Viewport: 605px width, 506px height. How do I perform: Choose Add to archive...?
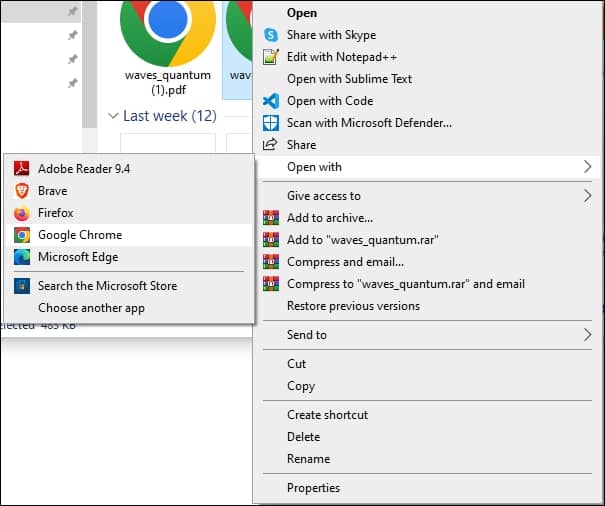(x=427, y=218)
